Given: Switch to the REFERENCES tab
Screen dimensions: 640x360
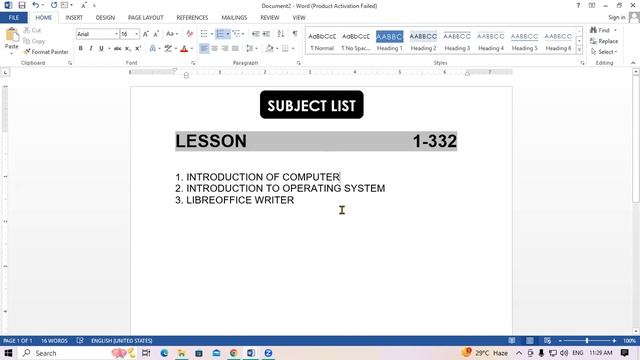Looking at the screenshot, I should point(192,18).
